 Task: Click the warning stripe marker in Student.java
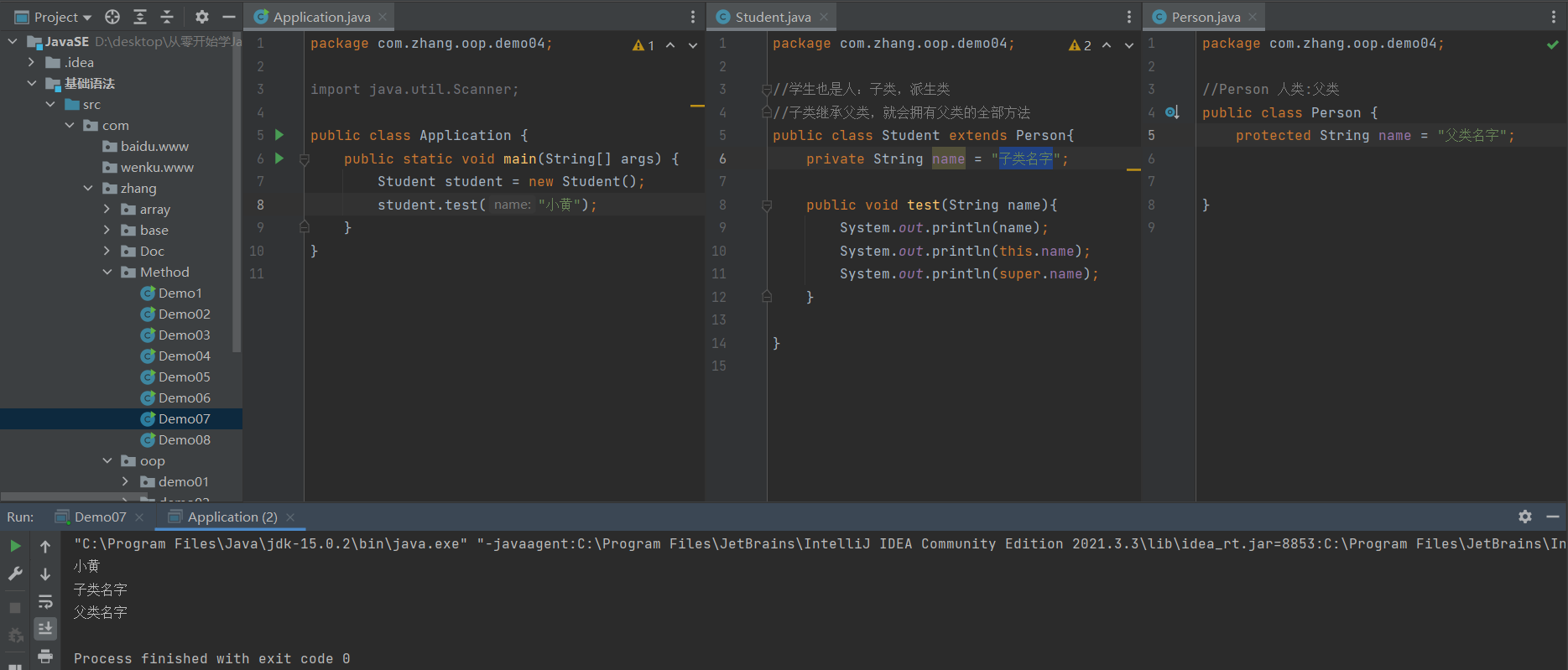(x=1133, y=169)
